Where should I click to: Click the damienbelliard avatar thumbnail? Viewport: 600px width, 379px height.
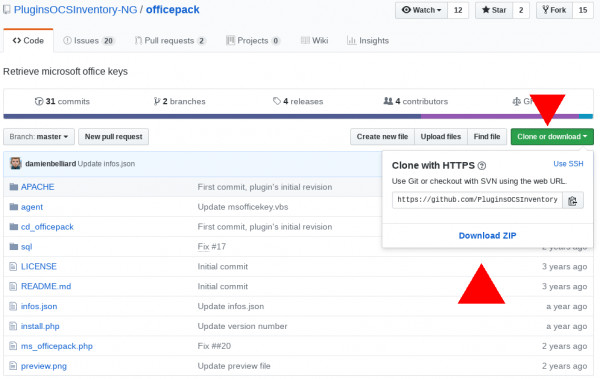[x=16, y=163]
